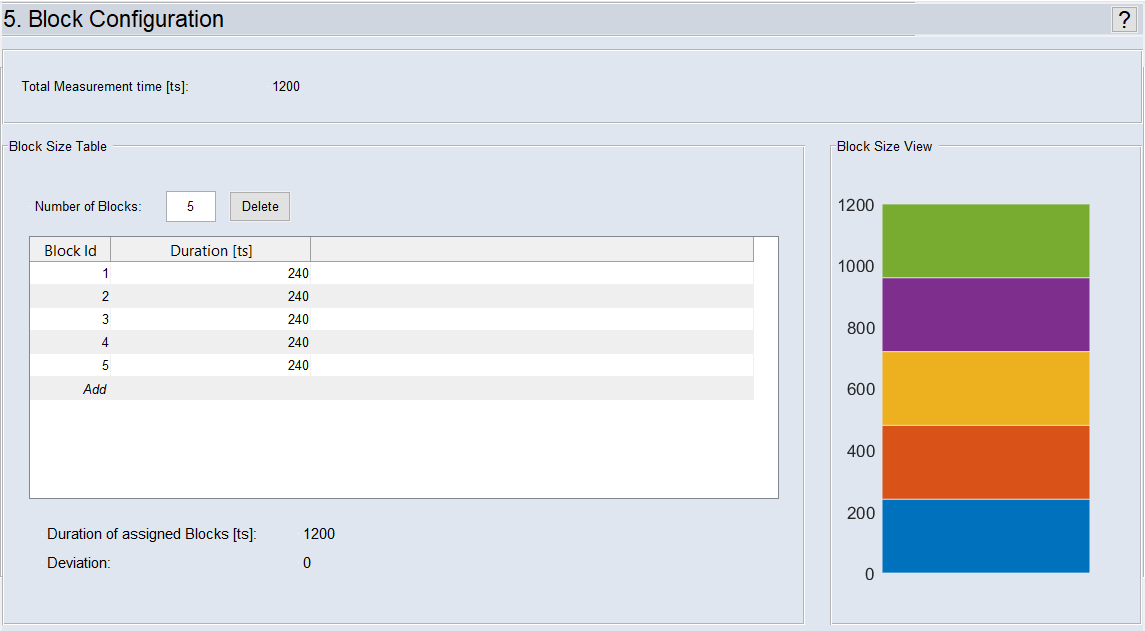Click empty area below the Add row

point(400,450)
